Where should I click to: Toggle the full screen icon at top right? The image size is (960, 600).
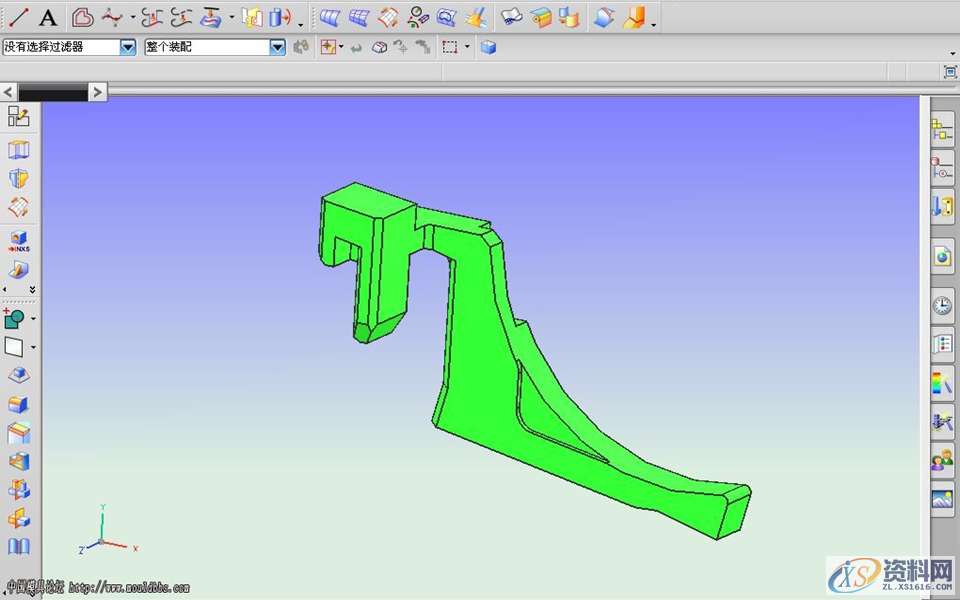(949, 71)
